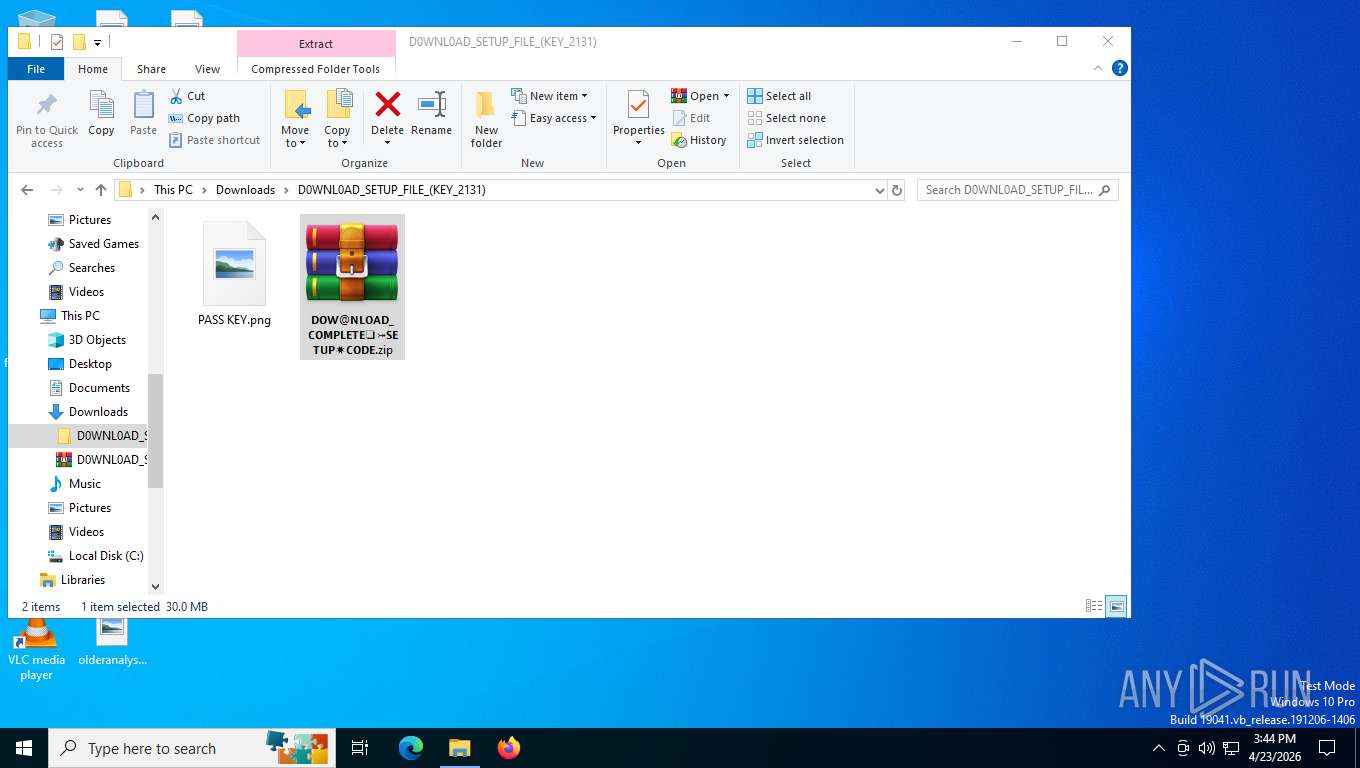Open Task View on taskbar
Screen dimensions: 1360x768
360,748
